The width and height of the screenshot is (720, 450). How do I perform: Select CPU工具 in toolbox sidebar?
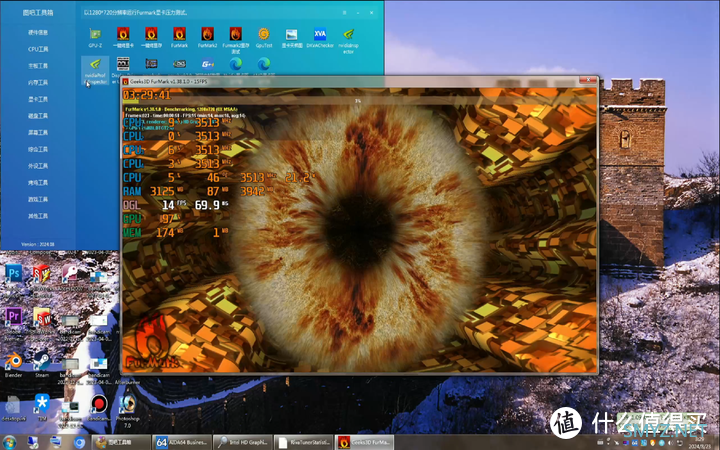click(38, 49)
